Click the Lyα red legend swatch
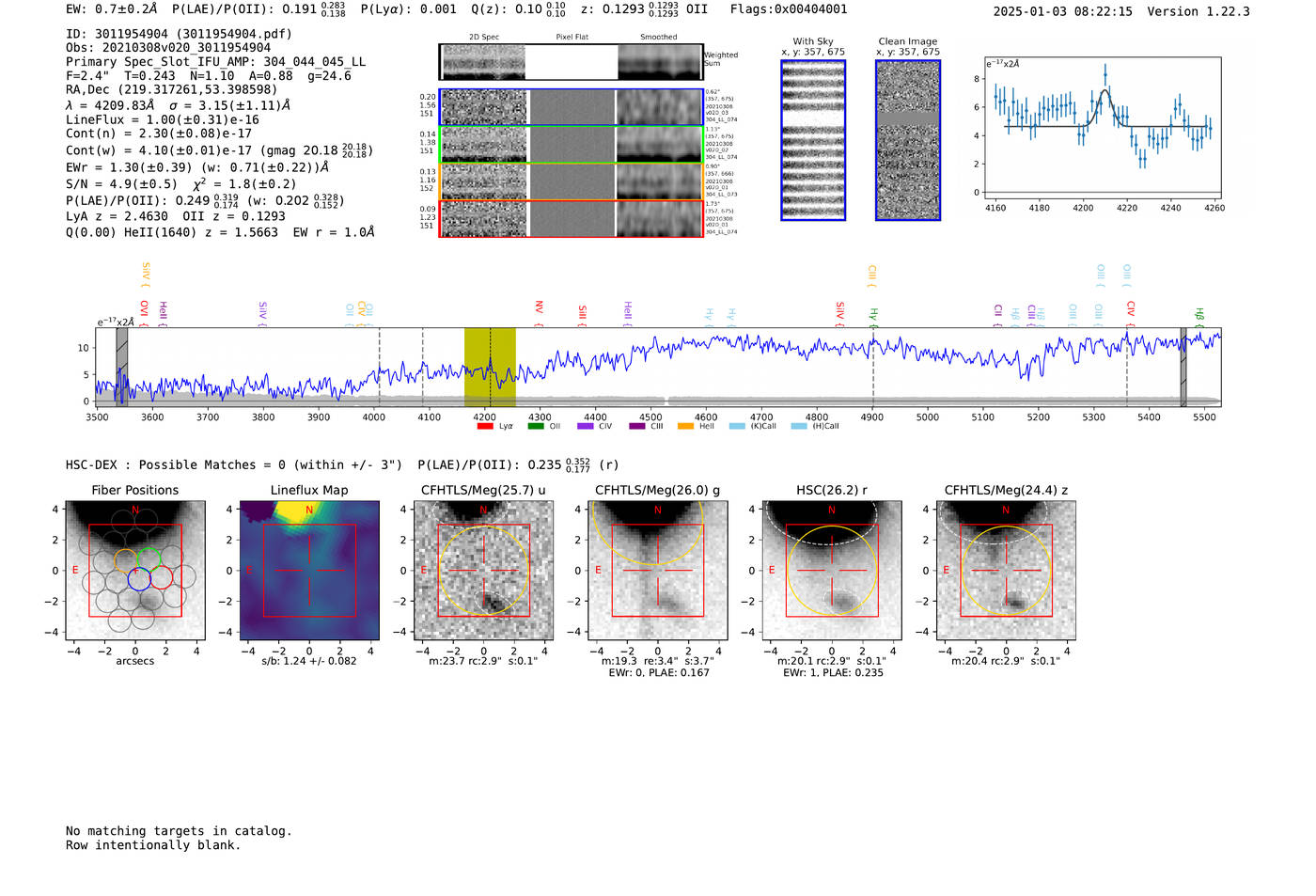Screen dimensions: 1316x896 click(485, 426)
